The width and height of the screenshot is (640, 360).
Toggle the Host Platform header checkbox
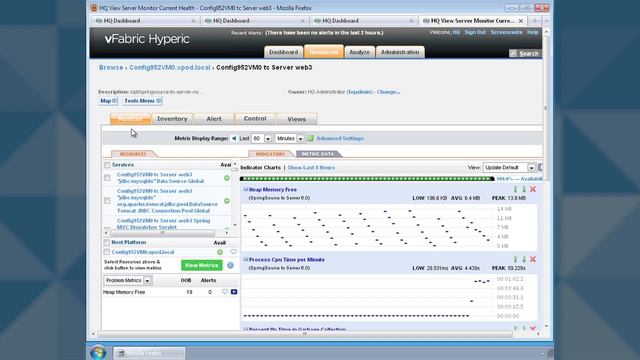coord(107,242)
